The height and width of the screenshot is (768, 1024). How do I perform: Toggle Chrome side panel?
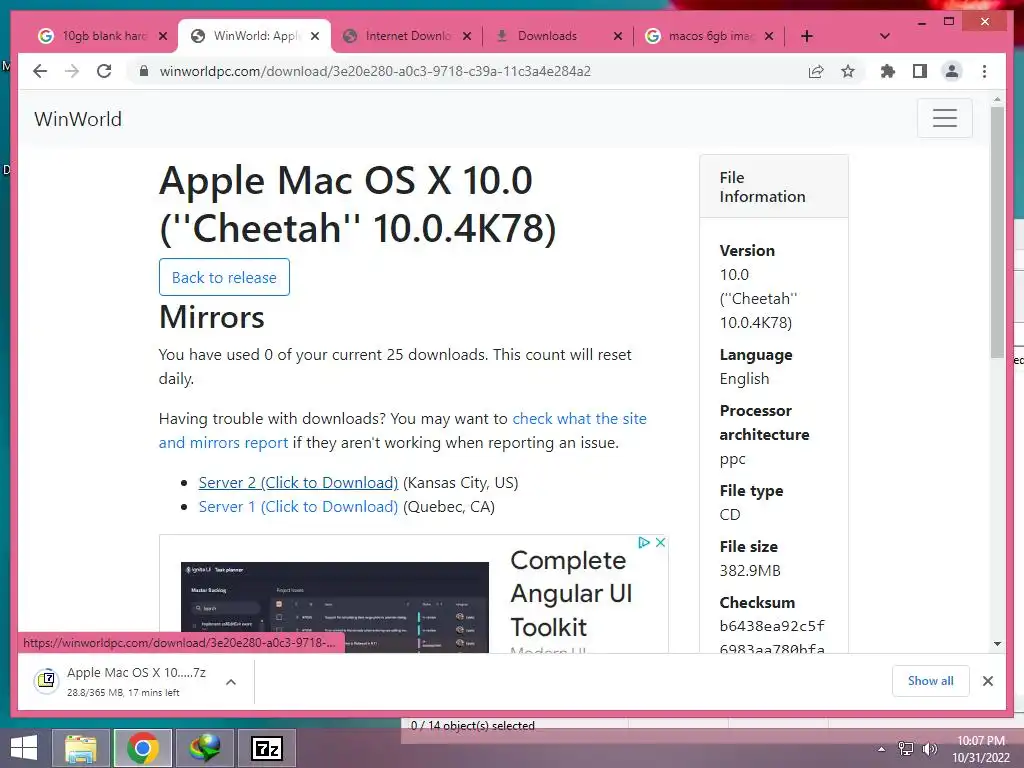(x=920, y=71)
